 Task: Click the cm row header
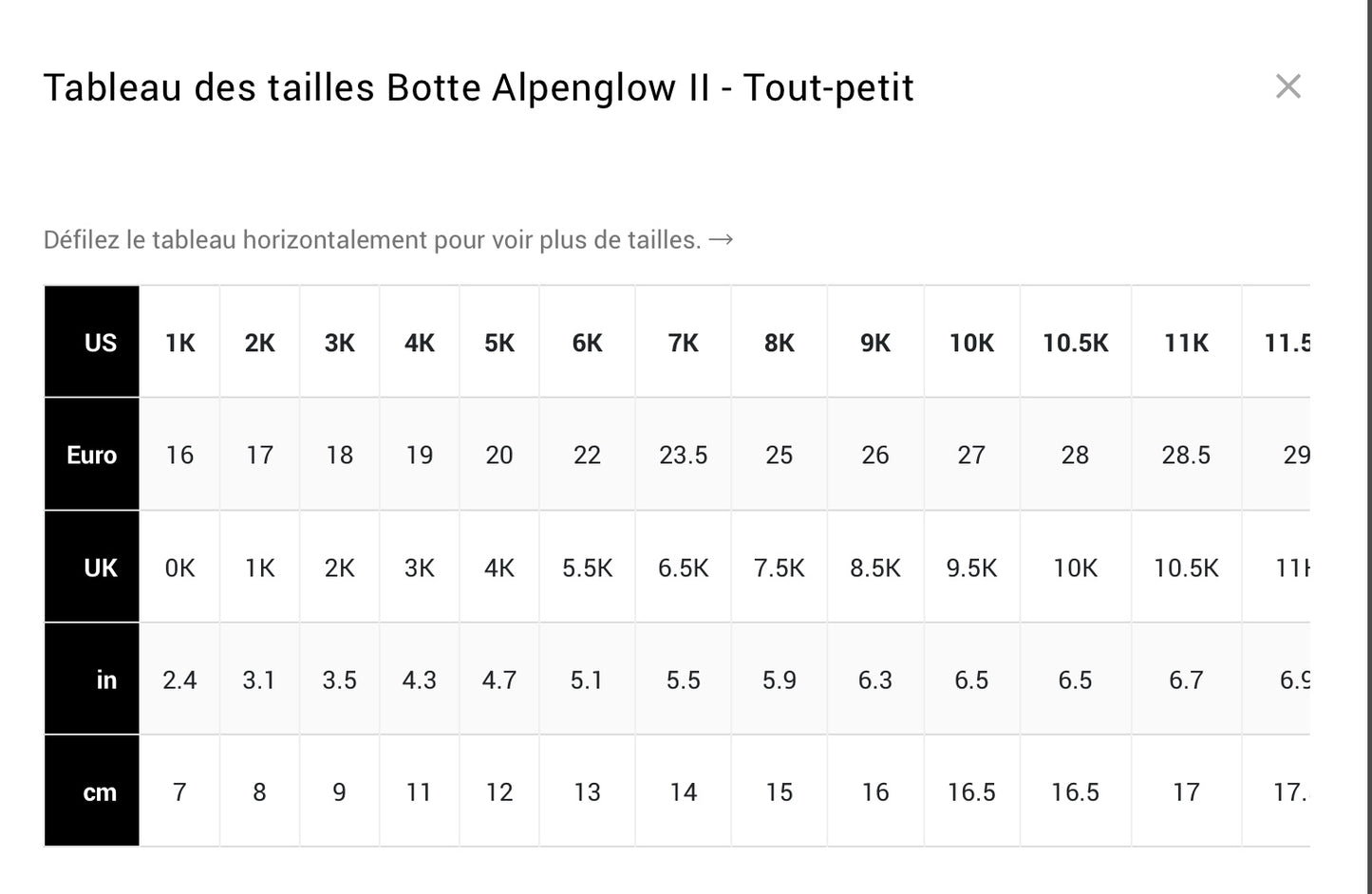[x=92, y=792]
